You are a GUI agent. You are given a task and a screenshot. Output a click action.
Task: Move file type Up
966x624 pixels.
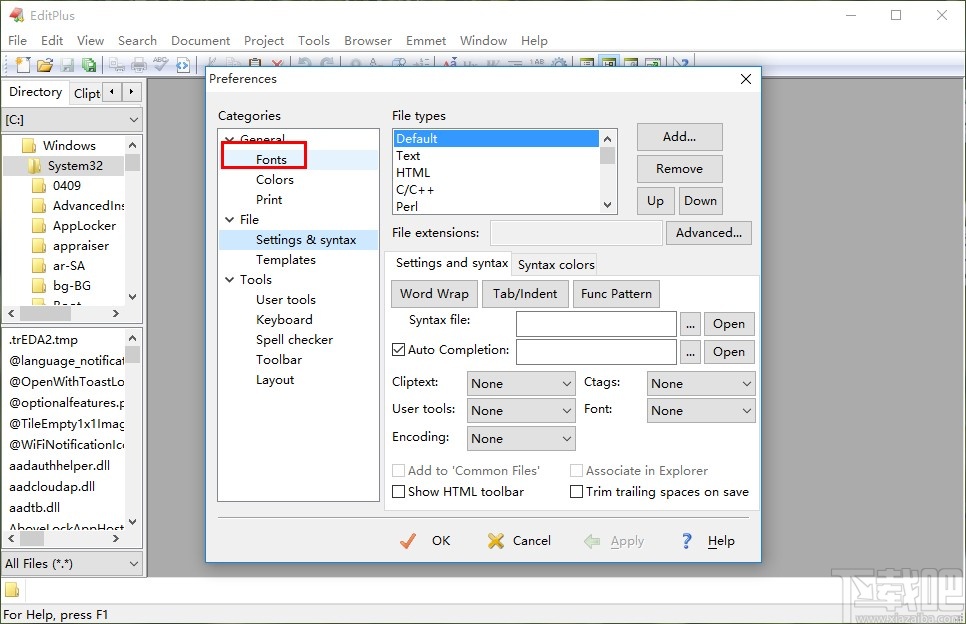[656, 201]
